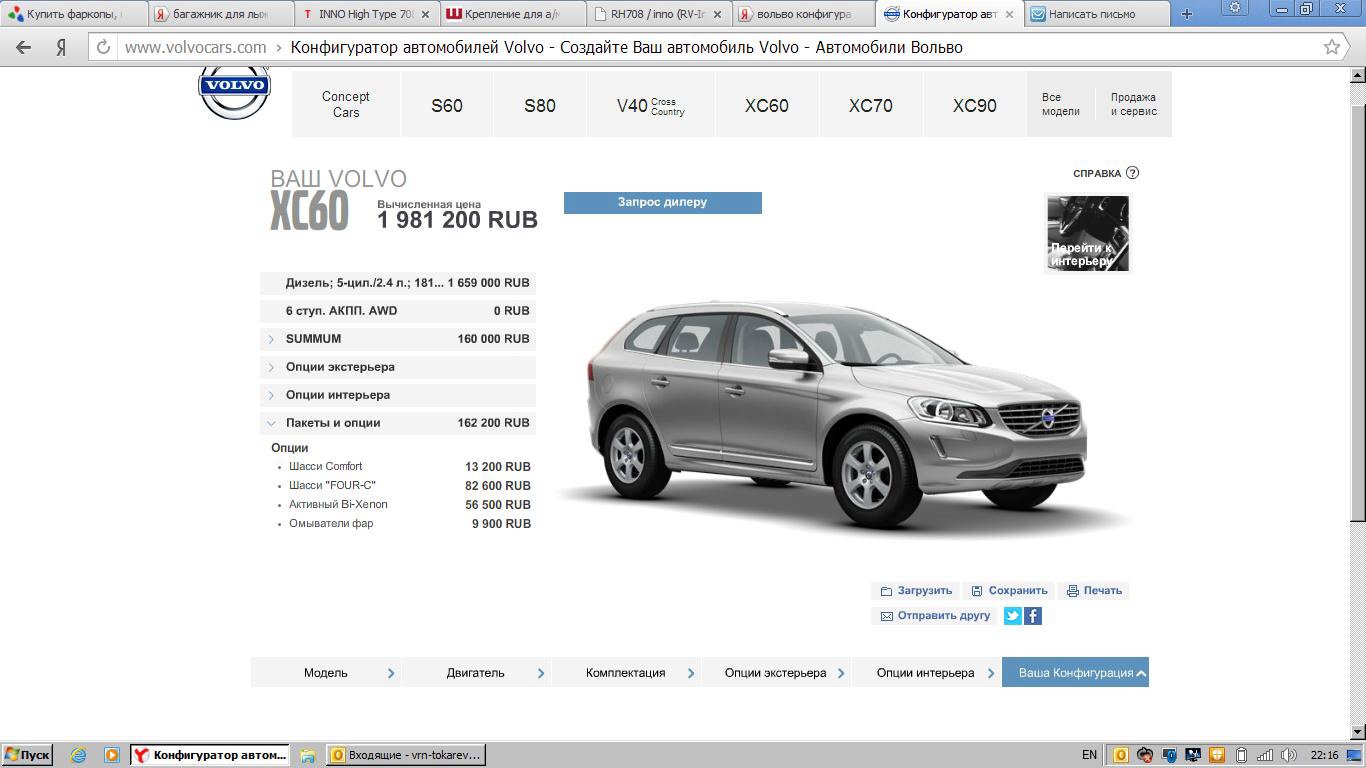Share configuration via Facebook icon
The height and width of the screenshot is (768, 1366).
(x=1033, y=616)
